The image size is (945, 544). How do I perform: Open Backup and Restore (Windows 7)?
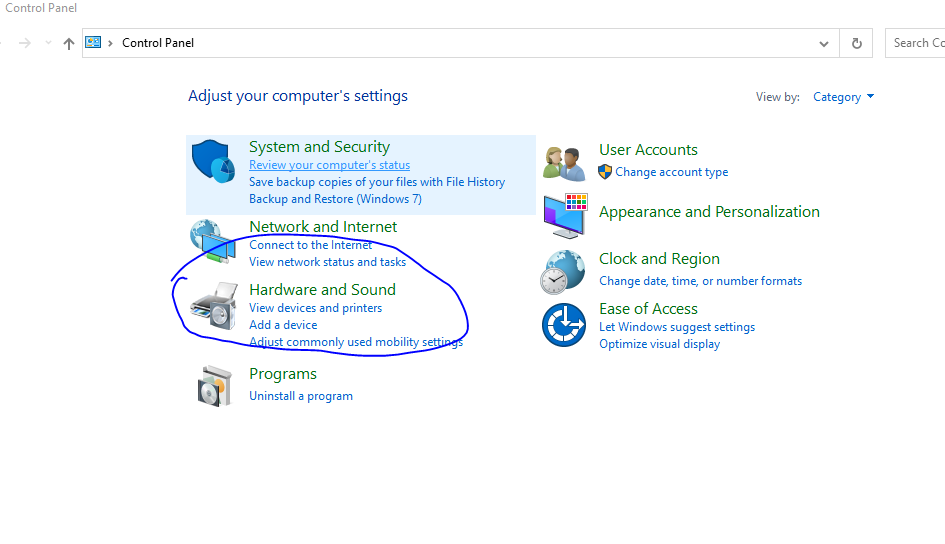[336, 199]
